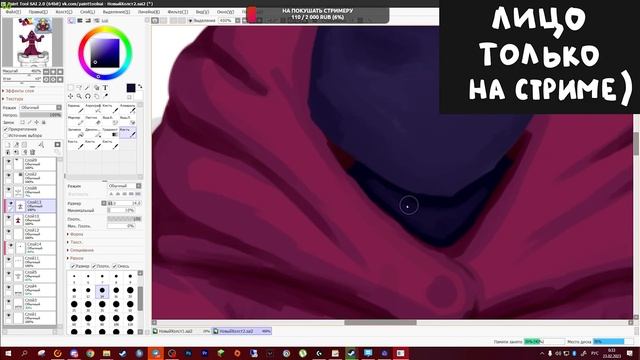Choose the Airbrush tool preset
Viewport: 640px width, 360px height.
pos(93,109)
